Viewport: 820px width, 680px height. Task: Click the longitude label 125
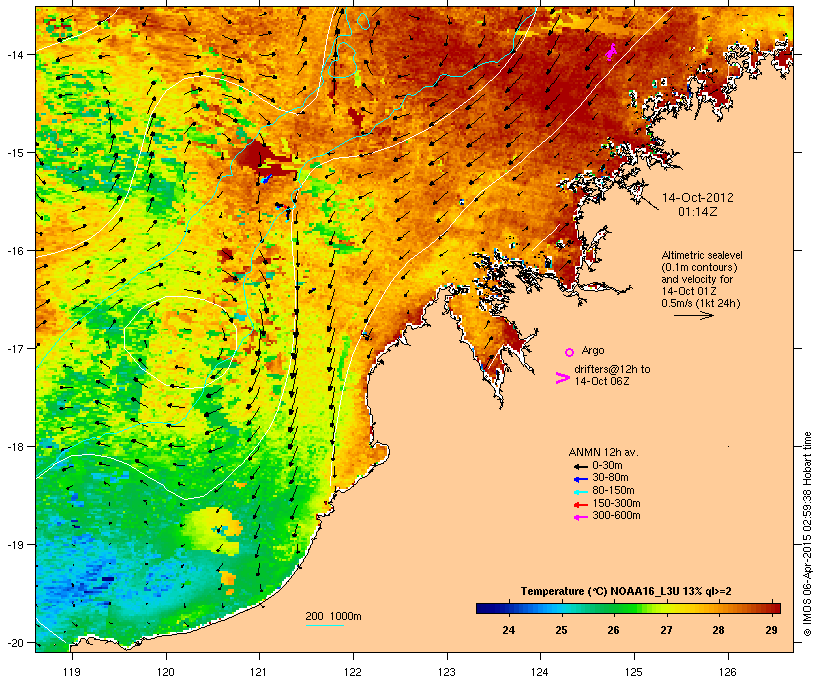[634, 672]
